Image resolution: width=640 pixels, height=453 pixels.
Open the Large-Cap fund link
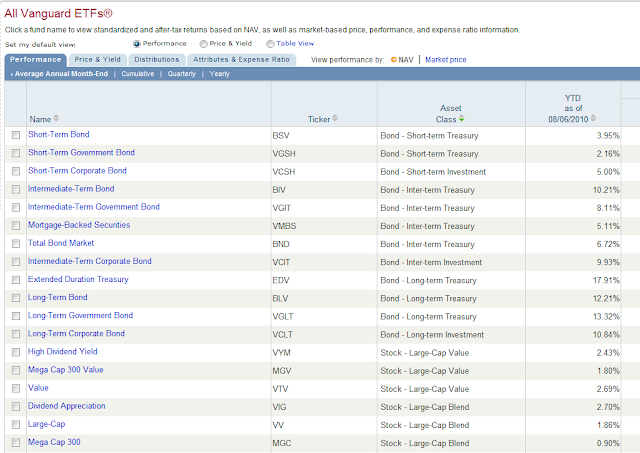[47, 424]
